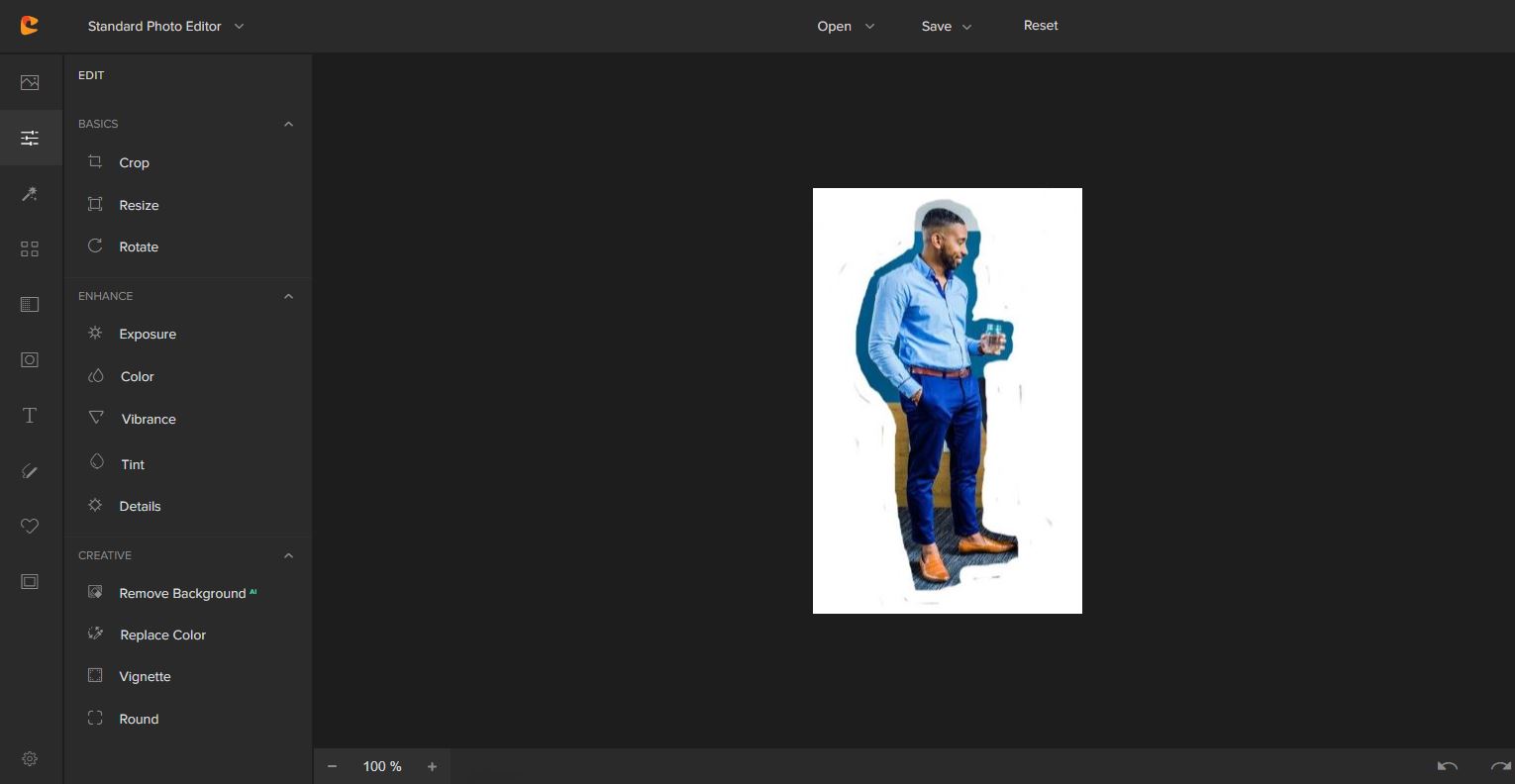1515x784 pixels.
Task: Collapse the Enhance section
Action: pyautogui.click(x=288, y=296)
